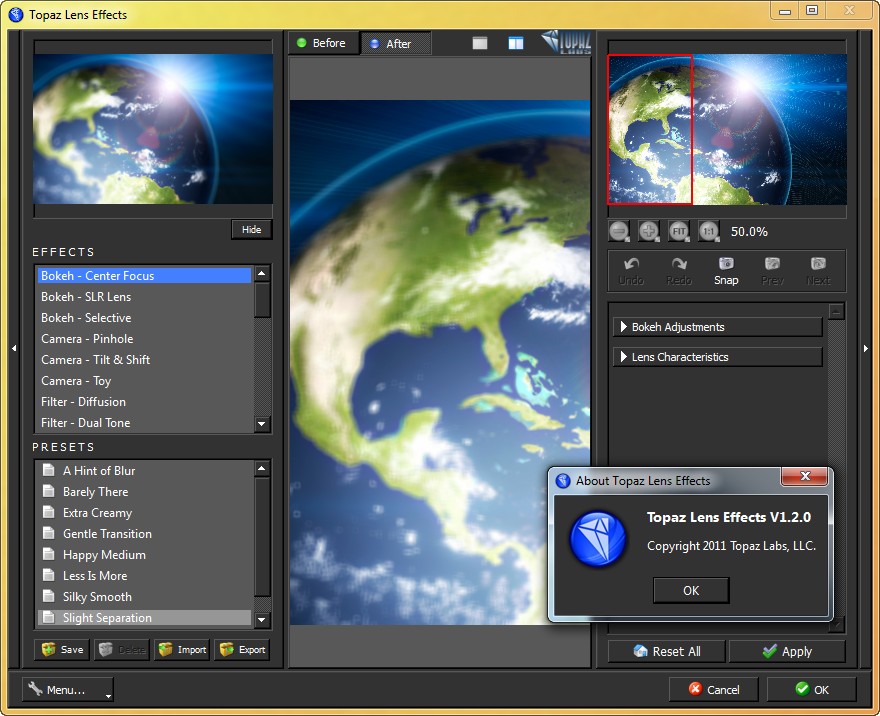Select Camera - Pinhole effect
This screenshot has height=716, width=880.
[144, 339]
